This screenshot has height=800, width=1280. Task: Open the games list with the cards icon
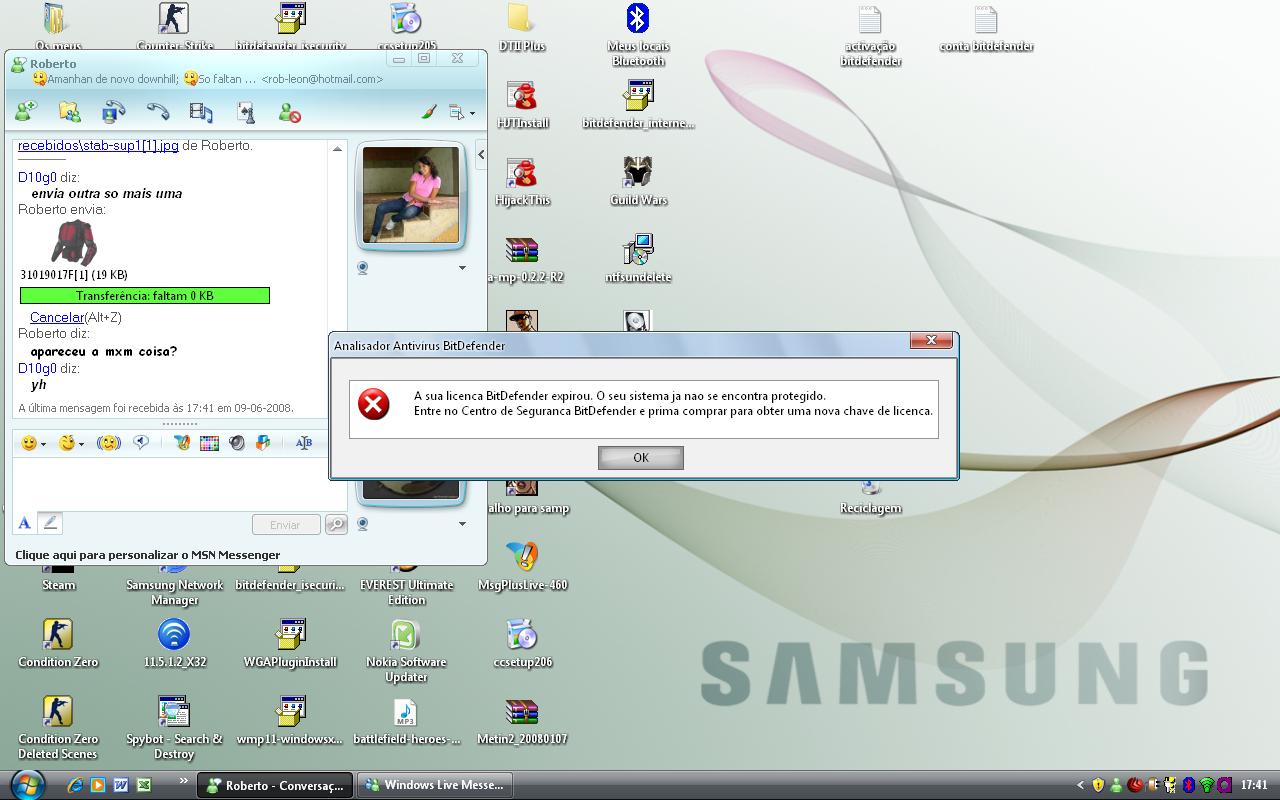[x=245, y=112]
